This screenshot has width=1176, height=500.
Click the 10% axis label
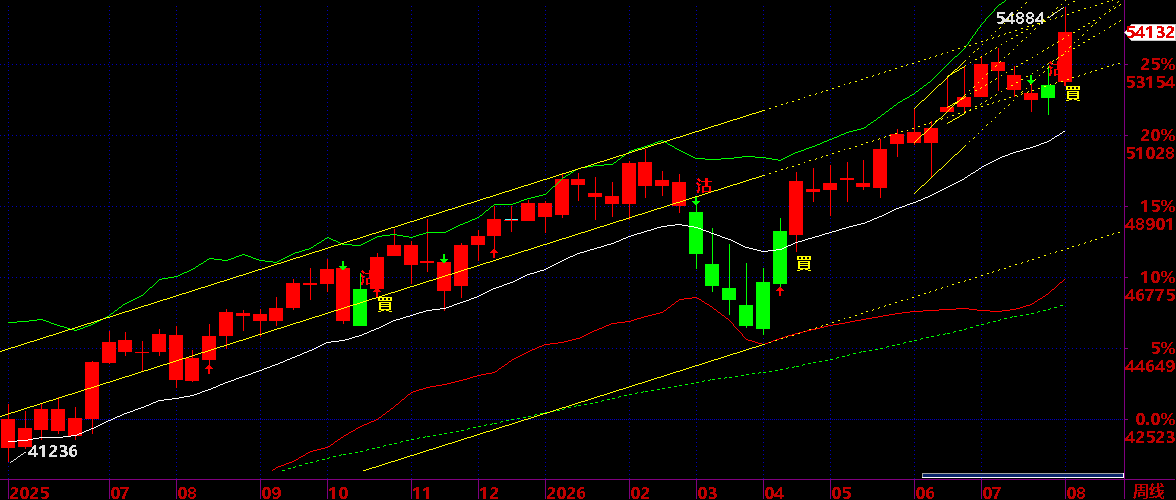click(x=1157, y=277)
